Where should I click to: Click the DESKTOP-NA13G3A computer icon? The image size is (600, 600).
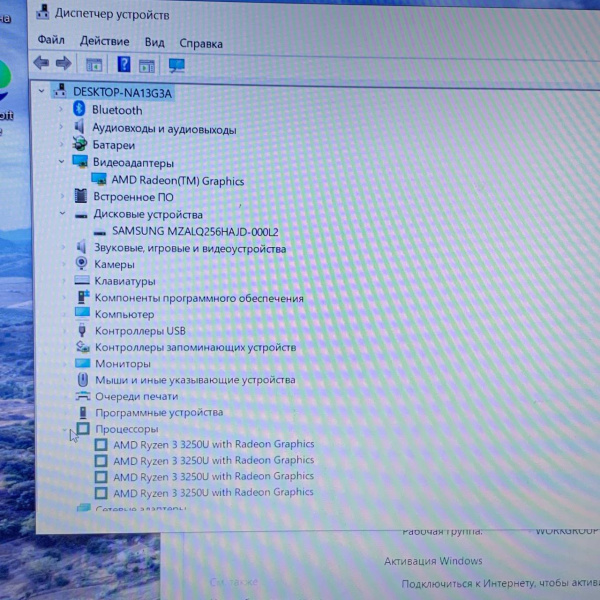(60, 91)
